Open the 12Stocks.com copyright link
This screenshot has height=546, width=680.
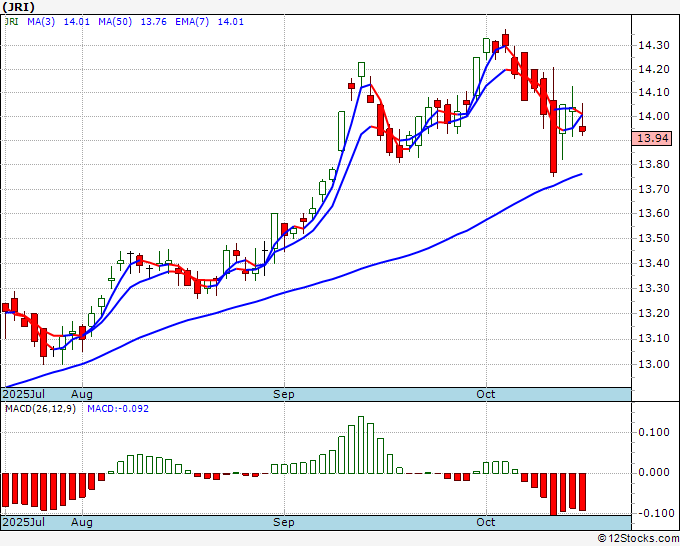(x=638, y=539)
